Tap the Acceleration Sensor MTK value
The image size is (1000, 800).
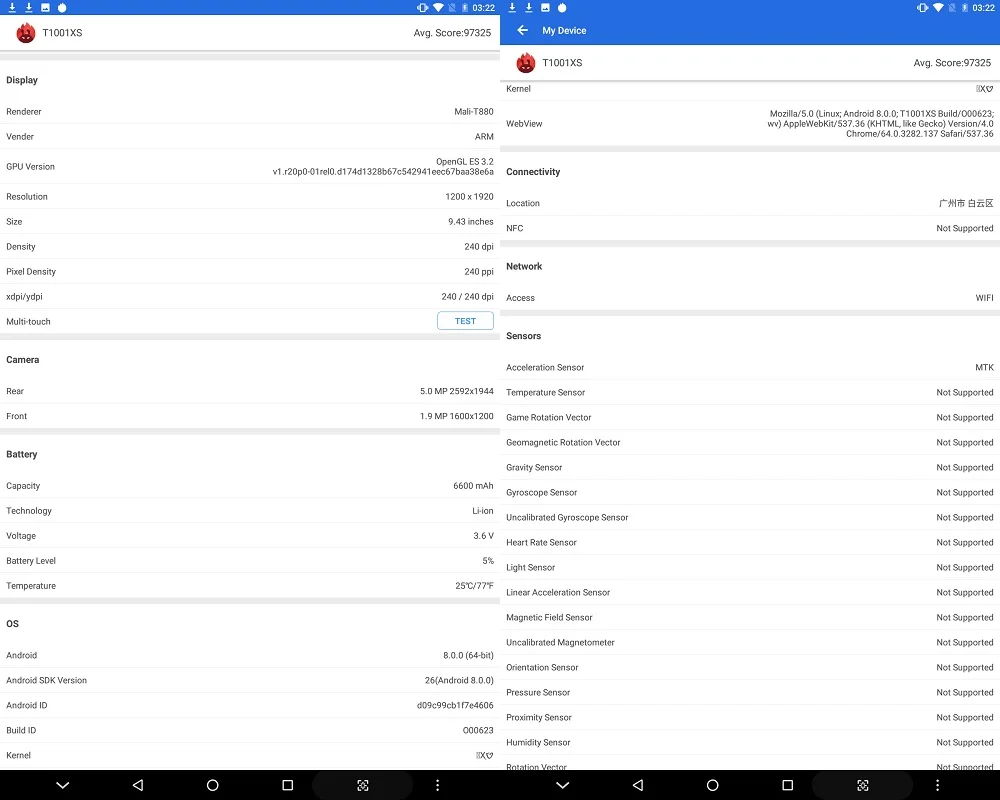(x=984, y=367)
